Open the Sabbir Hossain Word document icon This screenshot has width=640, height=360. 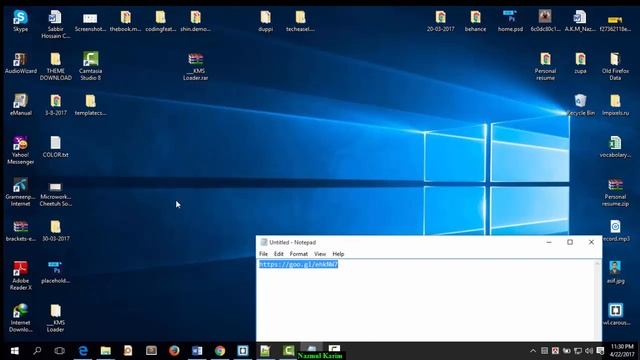tap(56, 24)
